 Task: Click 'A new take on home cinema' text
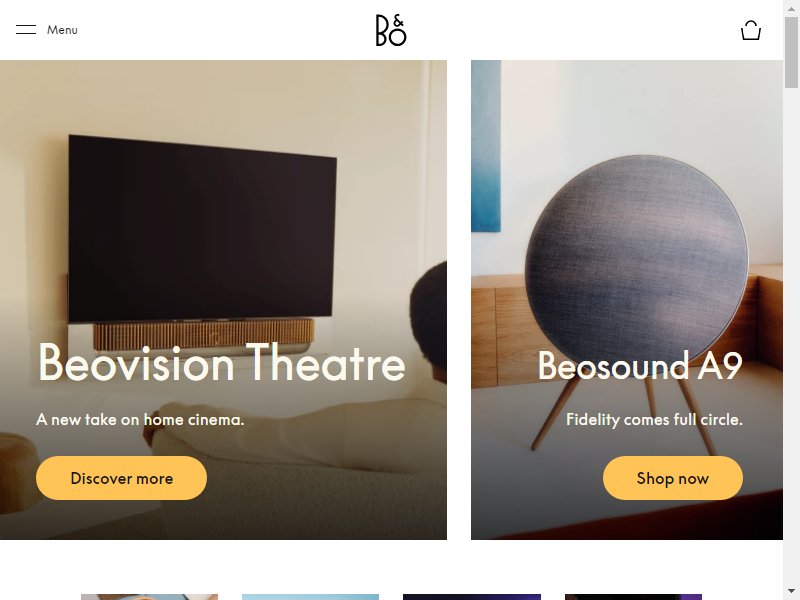click(x=140, y=419)
